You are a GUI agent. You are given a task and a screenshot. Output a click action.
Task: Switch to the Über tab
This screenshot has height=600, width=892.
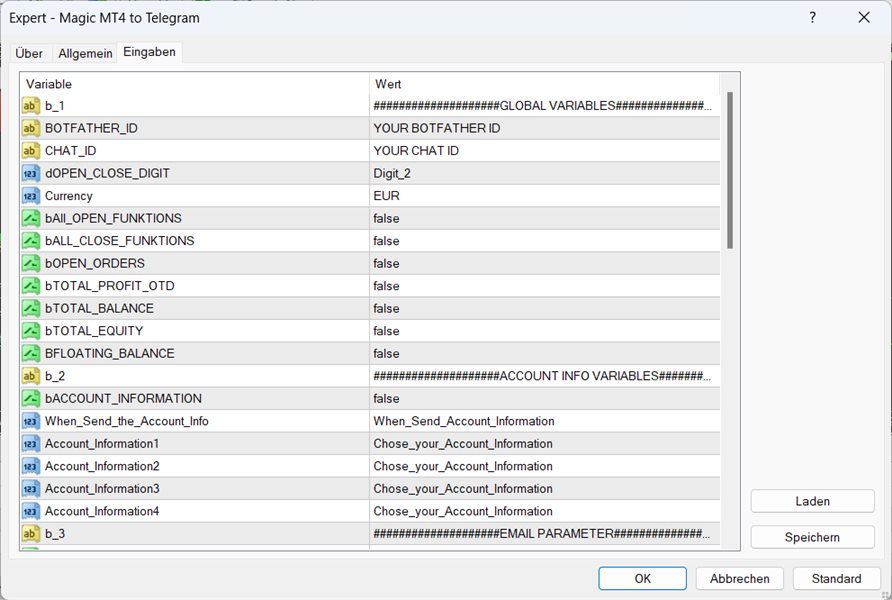(29, 53)
